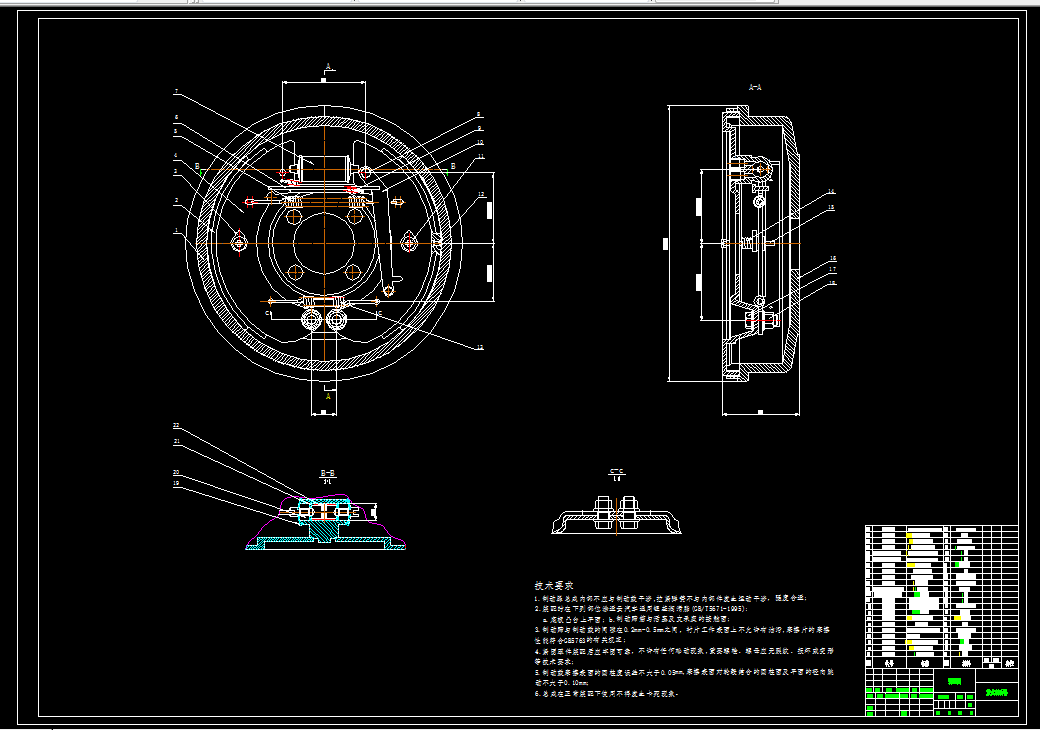Select the top A cutting-plane label
Screen dimensions: 1040x730
click(328, 66)
